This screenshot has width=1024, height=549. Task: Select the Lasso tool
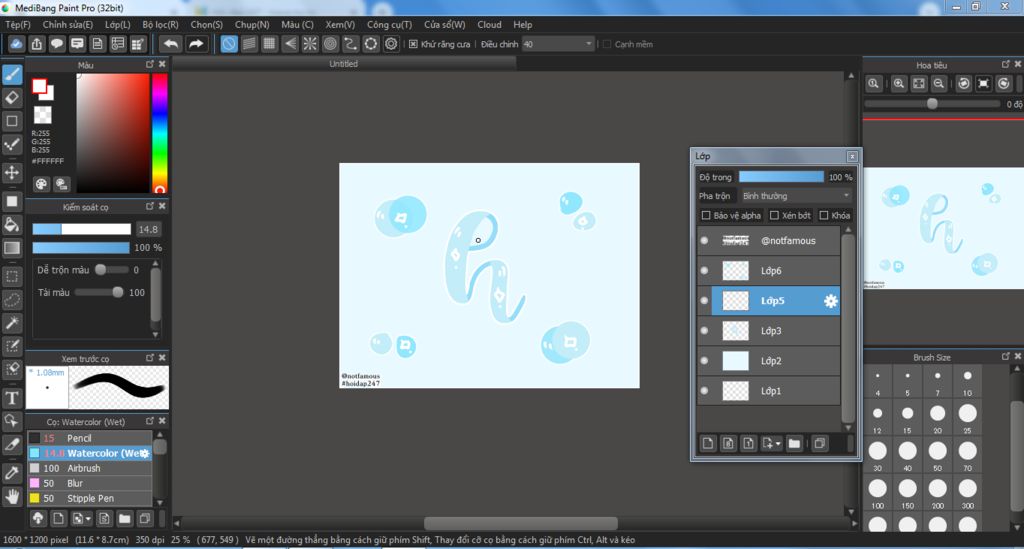tap(12, 300)
